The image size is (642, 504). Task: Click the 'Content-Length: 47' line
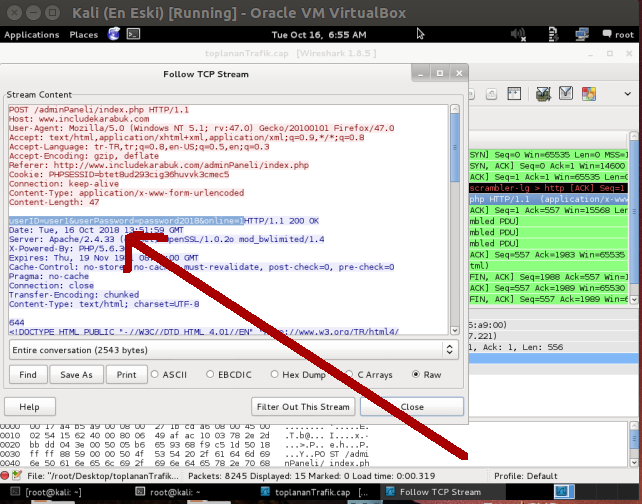pyautogui.click(x=54, y=202)
